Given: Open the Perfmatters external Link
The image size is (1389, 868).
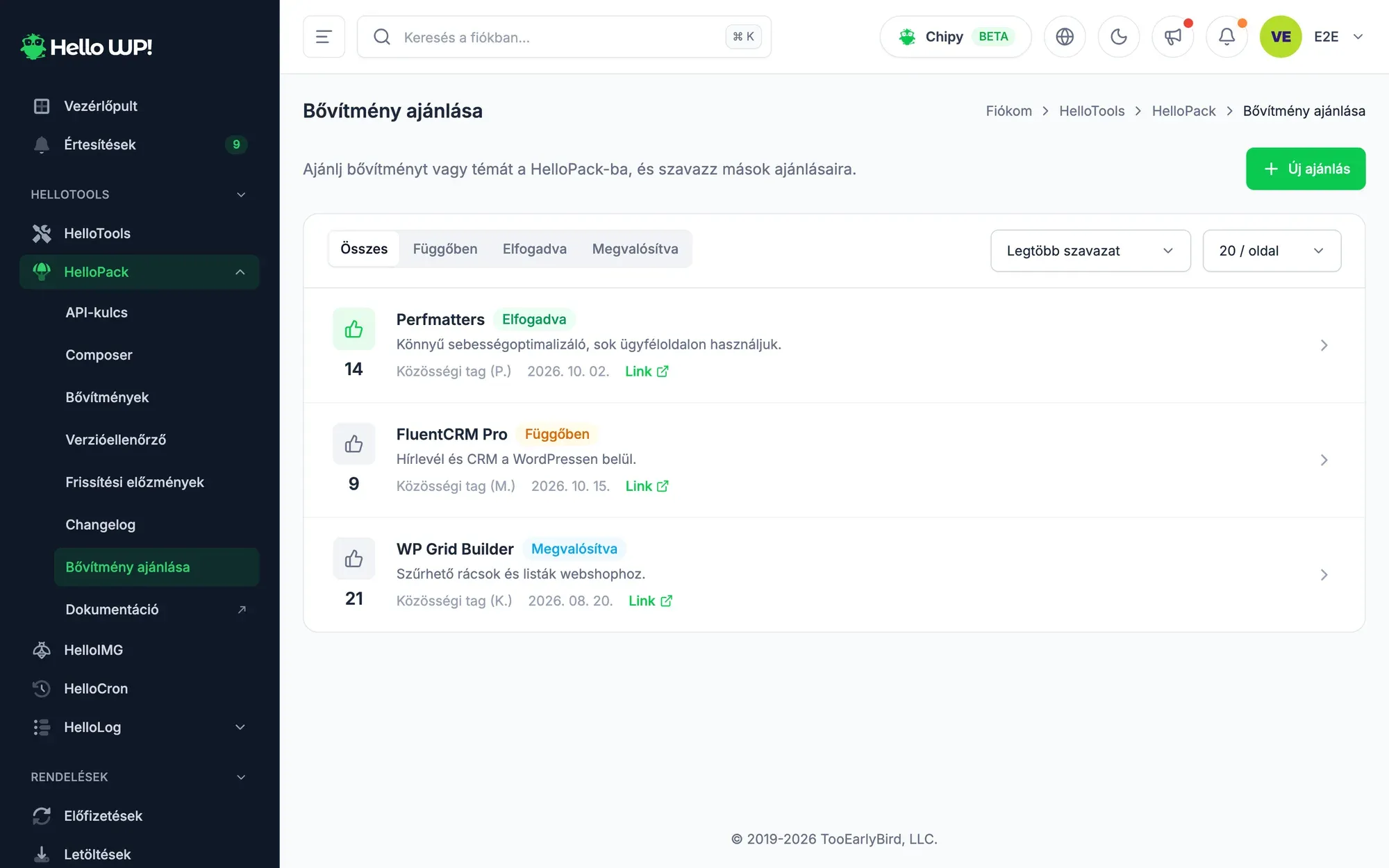Looking at the screenshot, I should 647,372.
